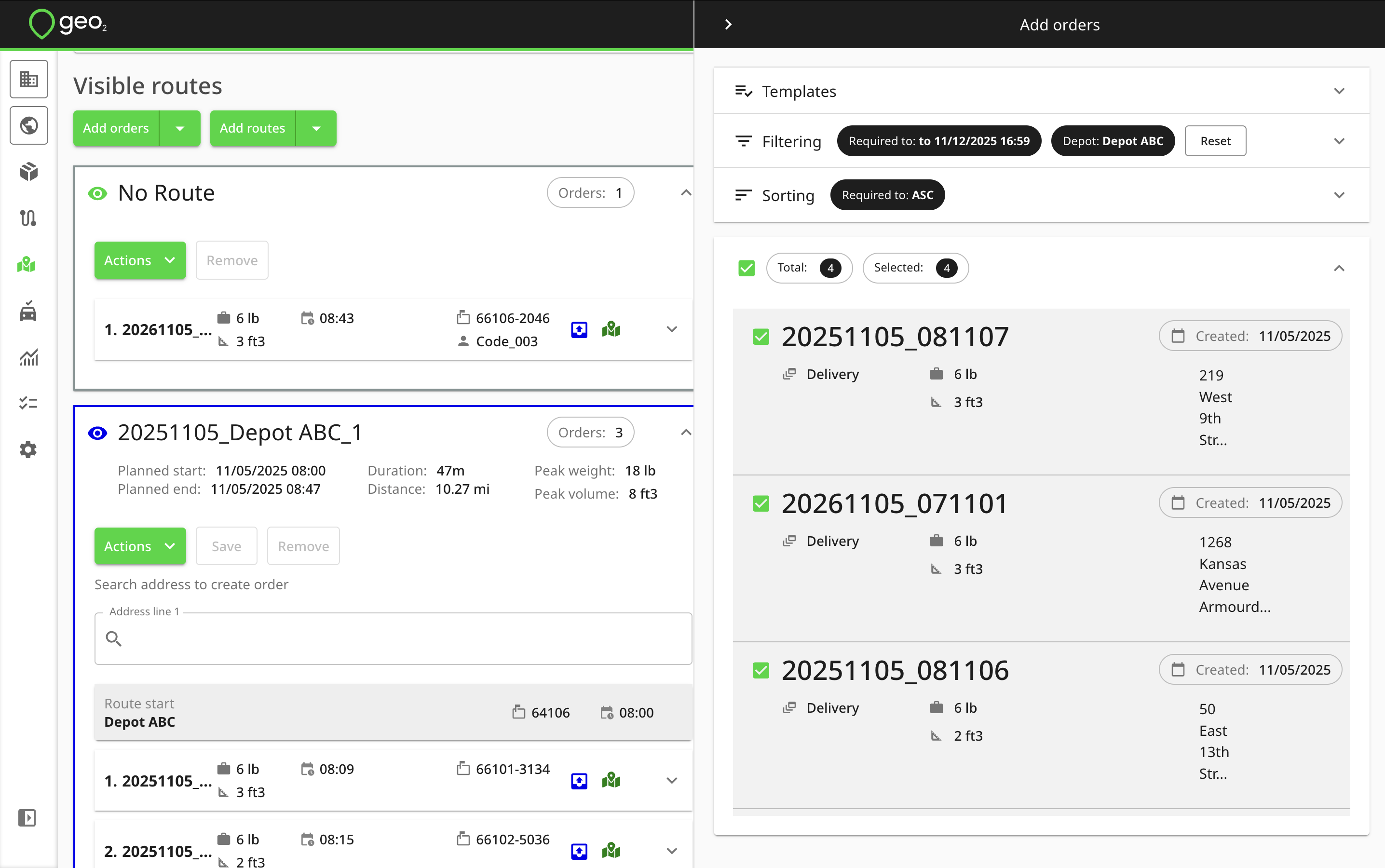Viewport: 1385px width, 868px height.
Task: Open the Add orders dropdown arrow
Action: [x=180, y=128]
